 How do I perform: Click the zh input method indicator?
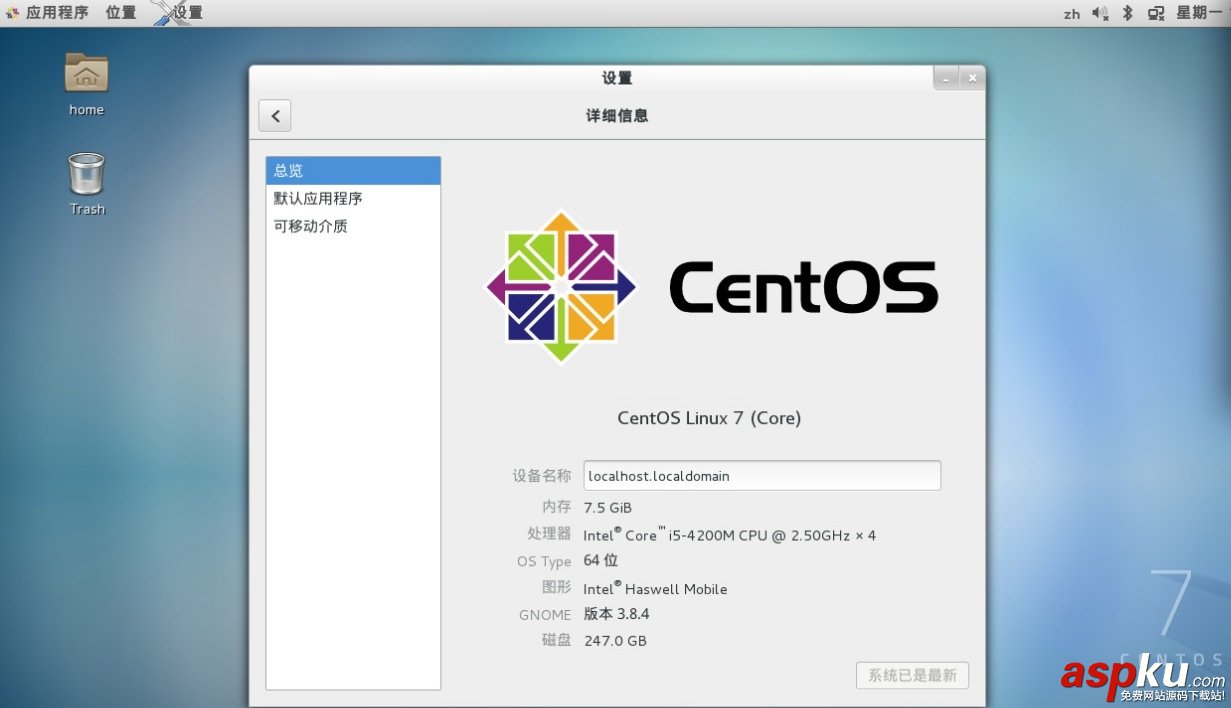click(x=1071, y=14)
